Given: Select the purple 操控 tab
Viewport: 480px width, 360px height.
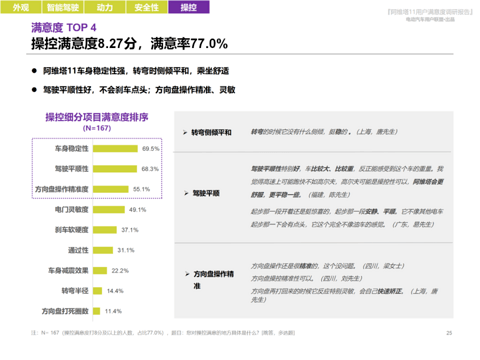Looking at the screenshot, I should coord(189,7).
